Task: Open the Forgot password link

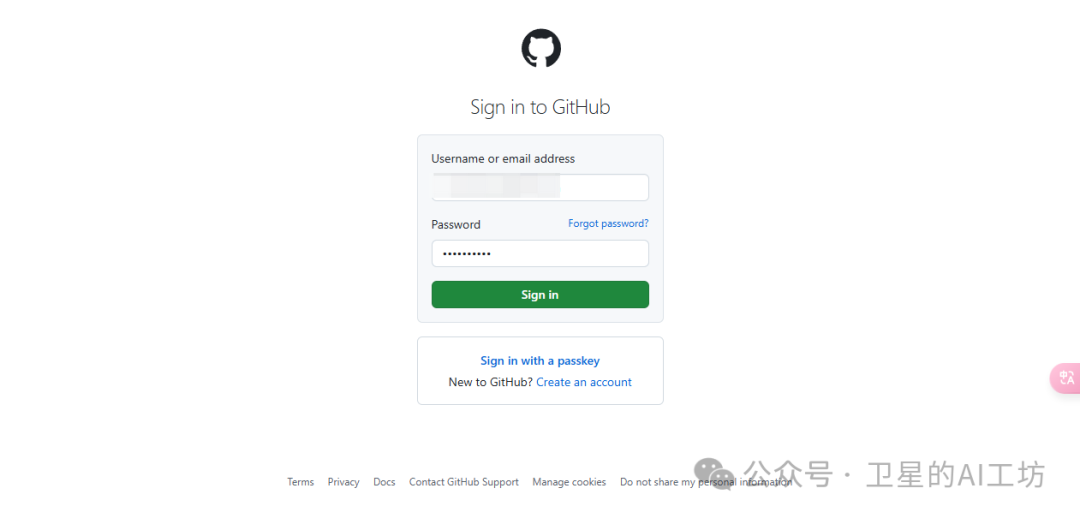Action: click(x=608, y=224)
